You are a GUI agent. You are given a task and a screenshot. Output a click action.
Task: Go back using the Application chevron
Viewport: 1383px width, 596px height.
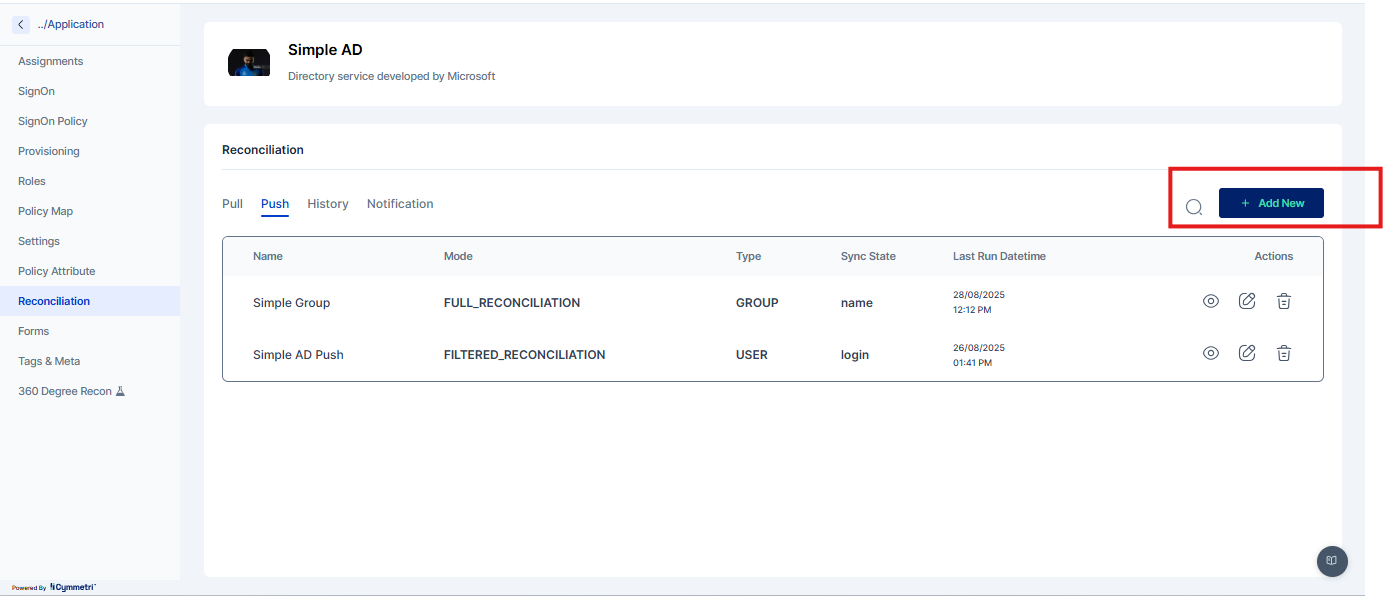[21, 24]
